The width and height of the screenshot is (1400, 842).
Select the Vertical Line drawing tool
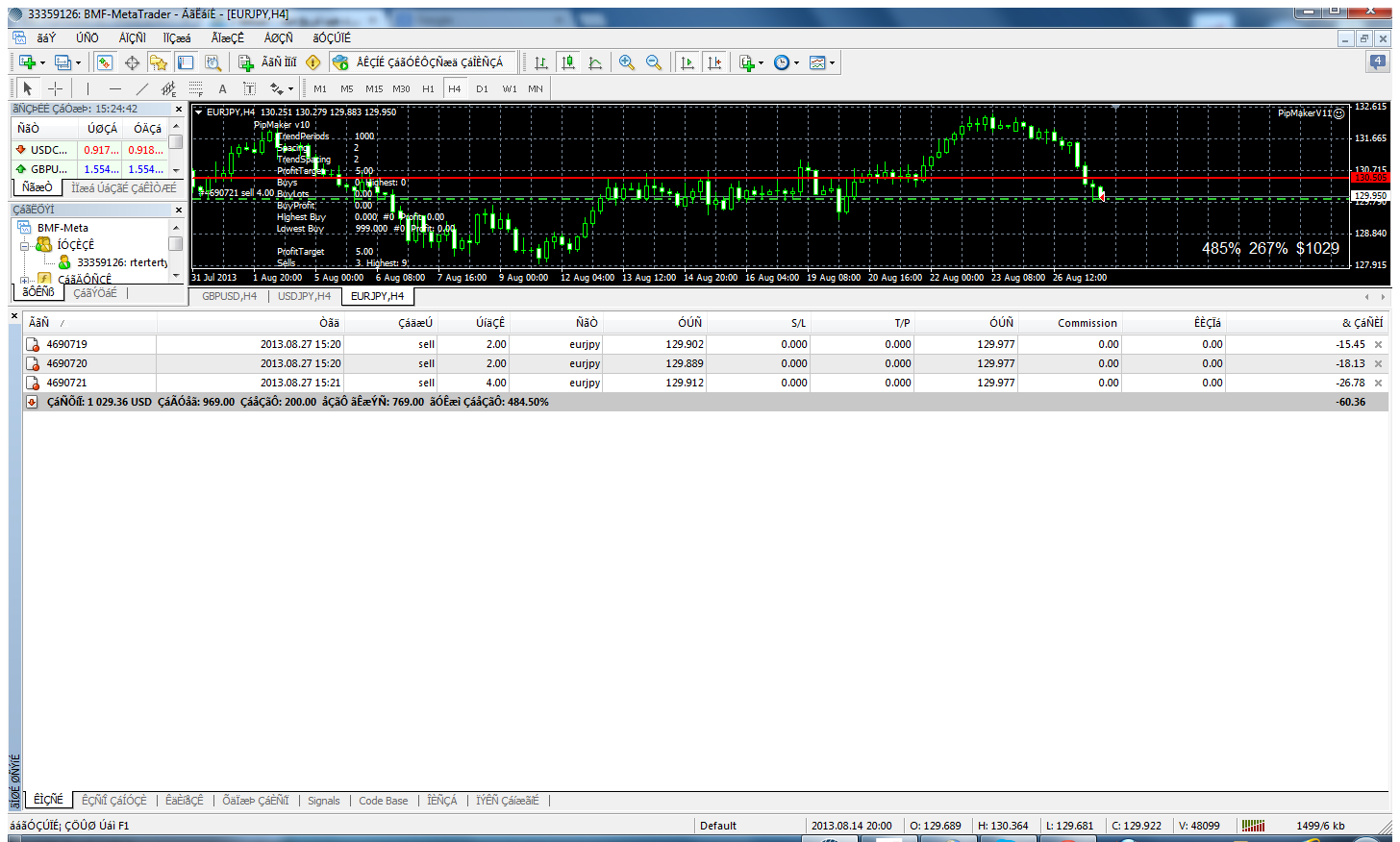[88, 88]
